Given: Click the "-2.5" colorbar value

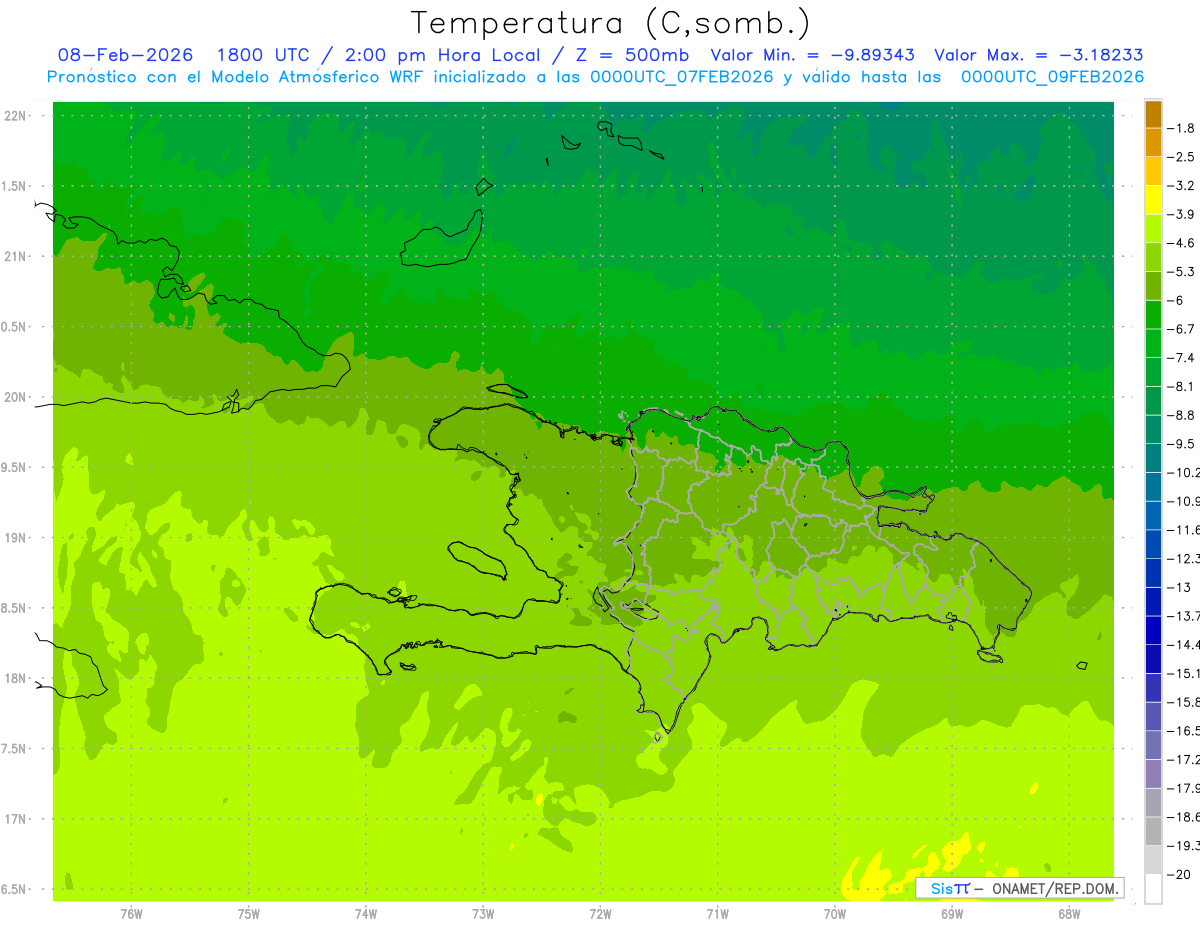Looking at the screenshot, I should (1181, 157).
